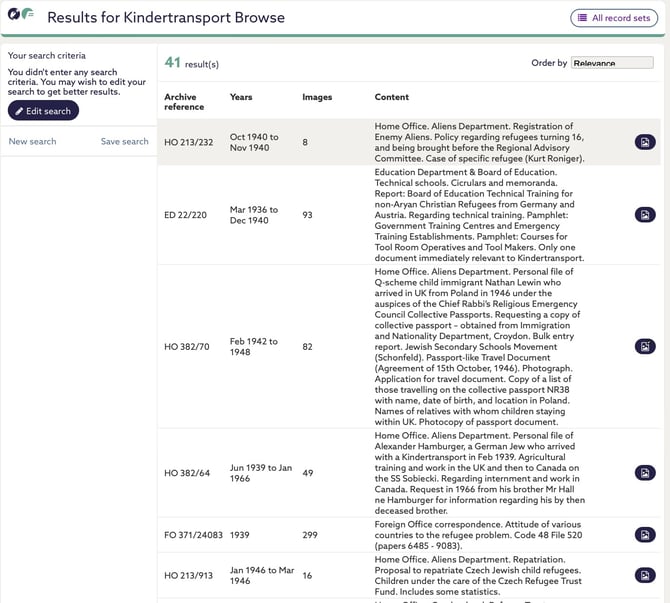Open images for record HO 213/232

(x=645, y=143)
